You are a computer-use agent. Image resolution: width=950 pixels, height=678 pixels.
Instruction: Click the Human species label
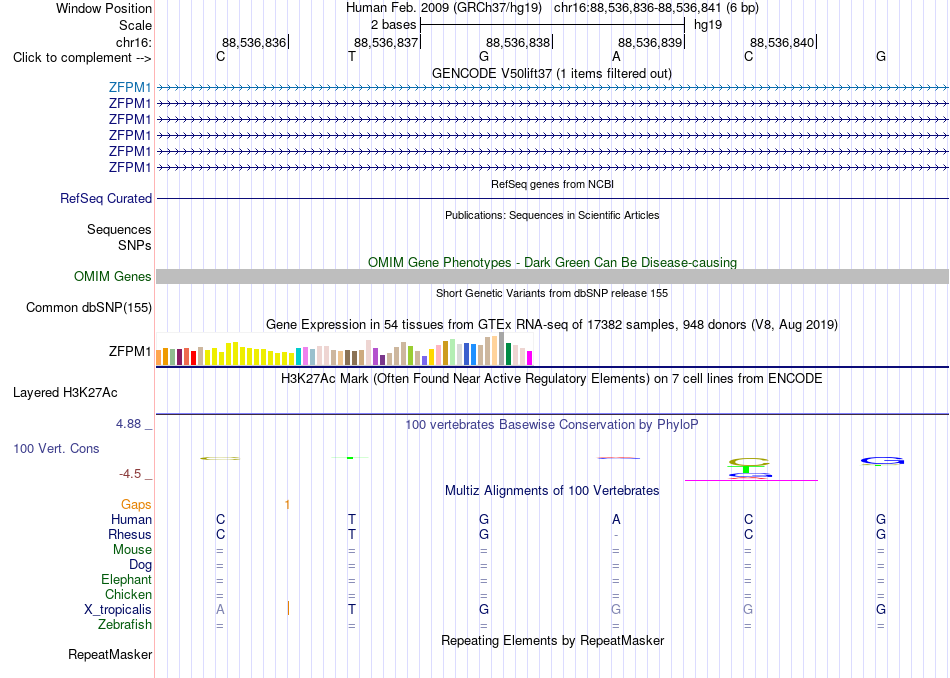131,519
